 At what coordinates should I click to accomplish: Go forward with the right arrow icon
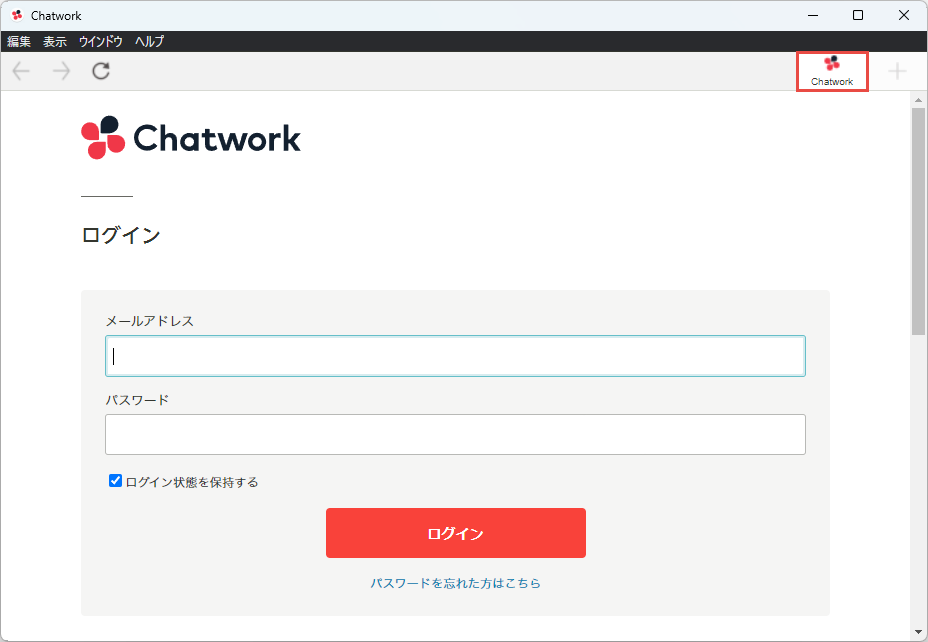62,71
